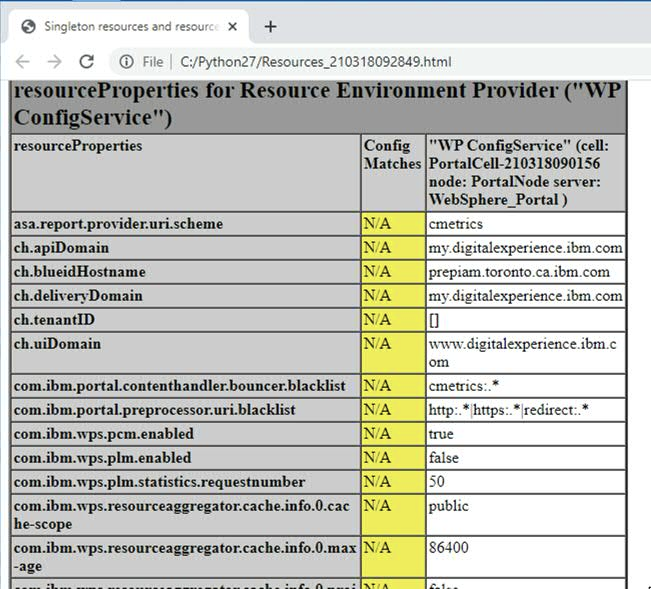Focus the address bar file path
Screen dimensions: 651x589
tap(316, 62)
